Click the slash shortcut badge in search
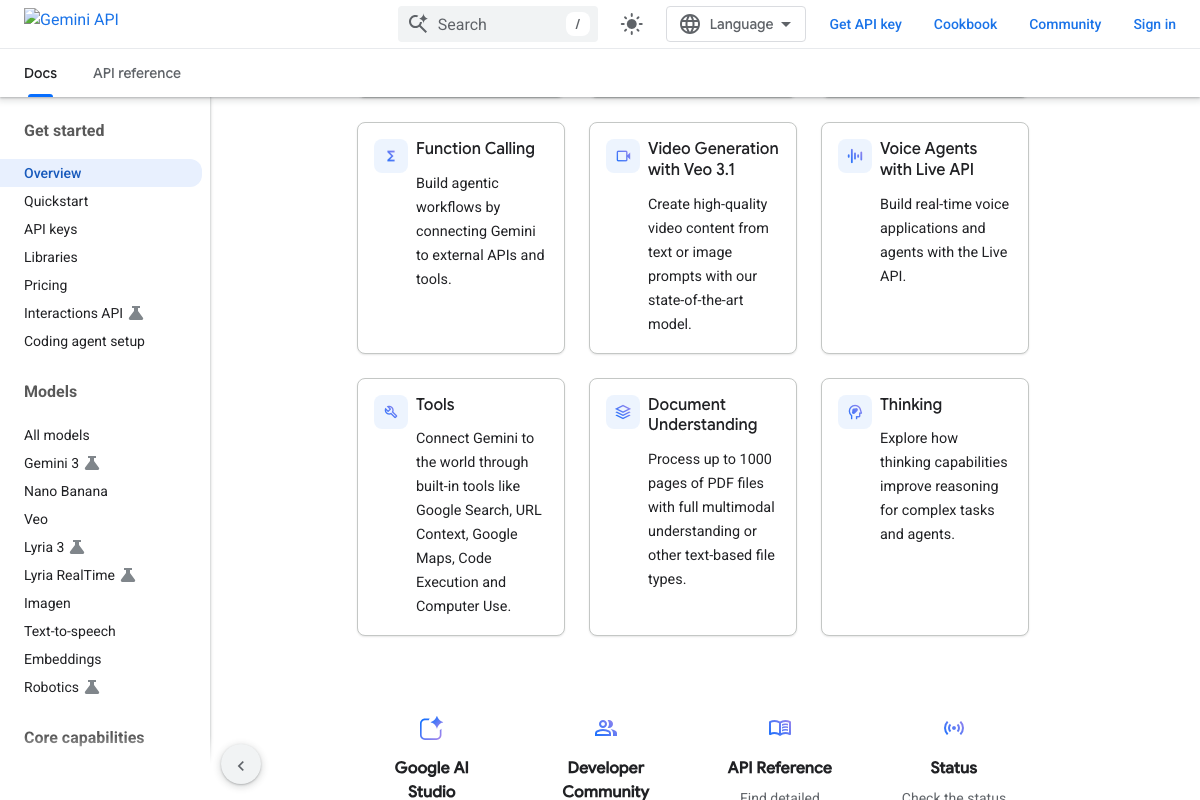Viewport: 1200px width, 800px height. pos(577,24)
